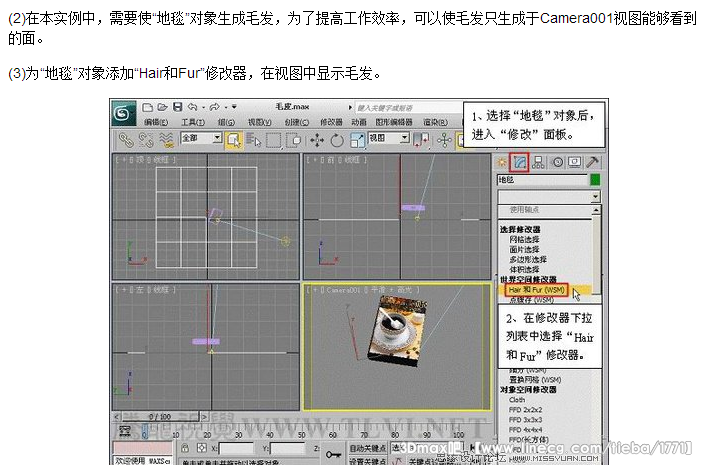Choose 置换网格 (WSM) modifier
Viewport: 721px width, 465px height.
pos(535,379)
